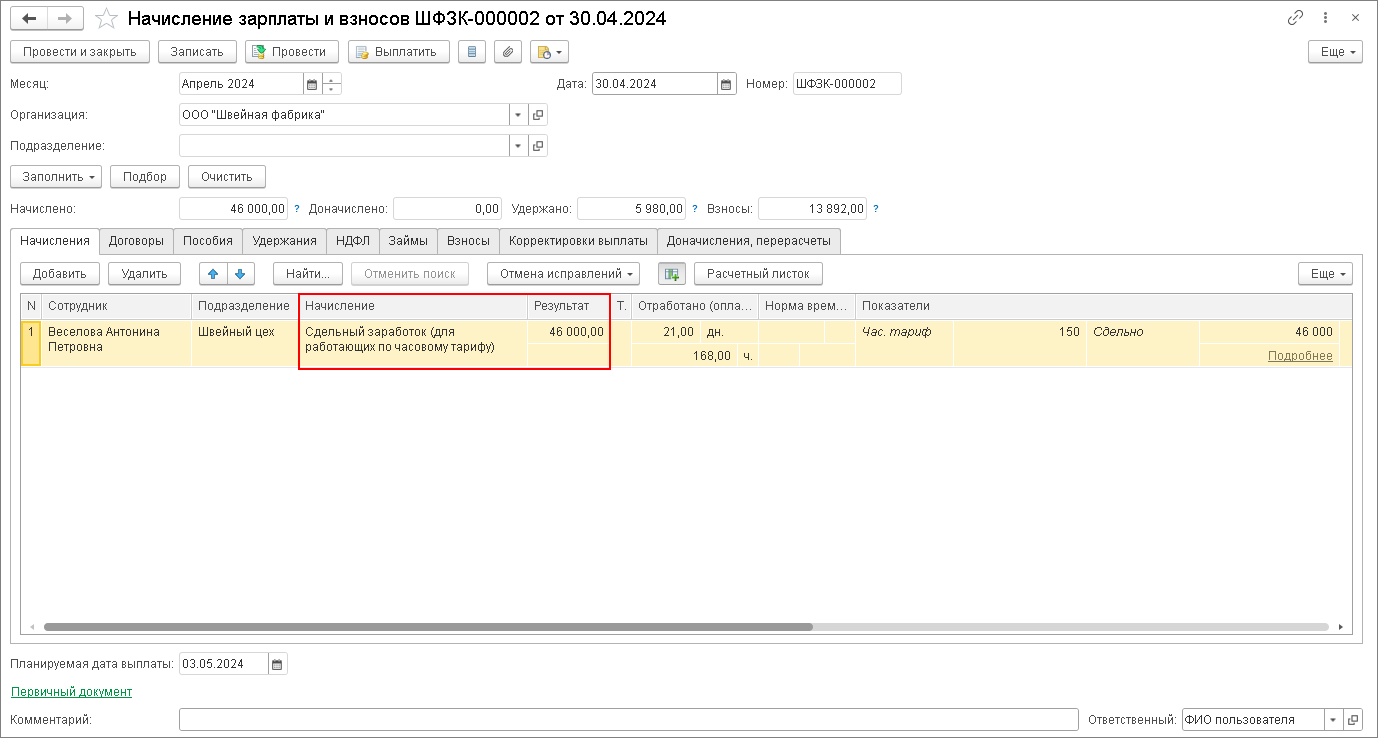Select the Швейный цех department cell
Viewport: 1378px width, 738px height.
245,343
